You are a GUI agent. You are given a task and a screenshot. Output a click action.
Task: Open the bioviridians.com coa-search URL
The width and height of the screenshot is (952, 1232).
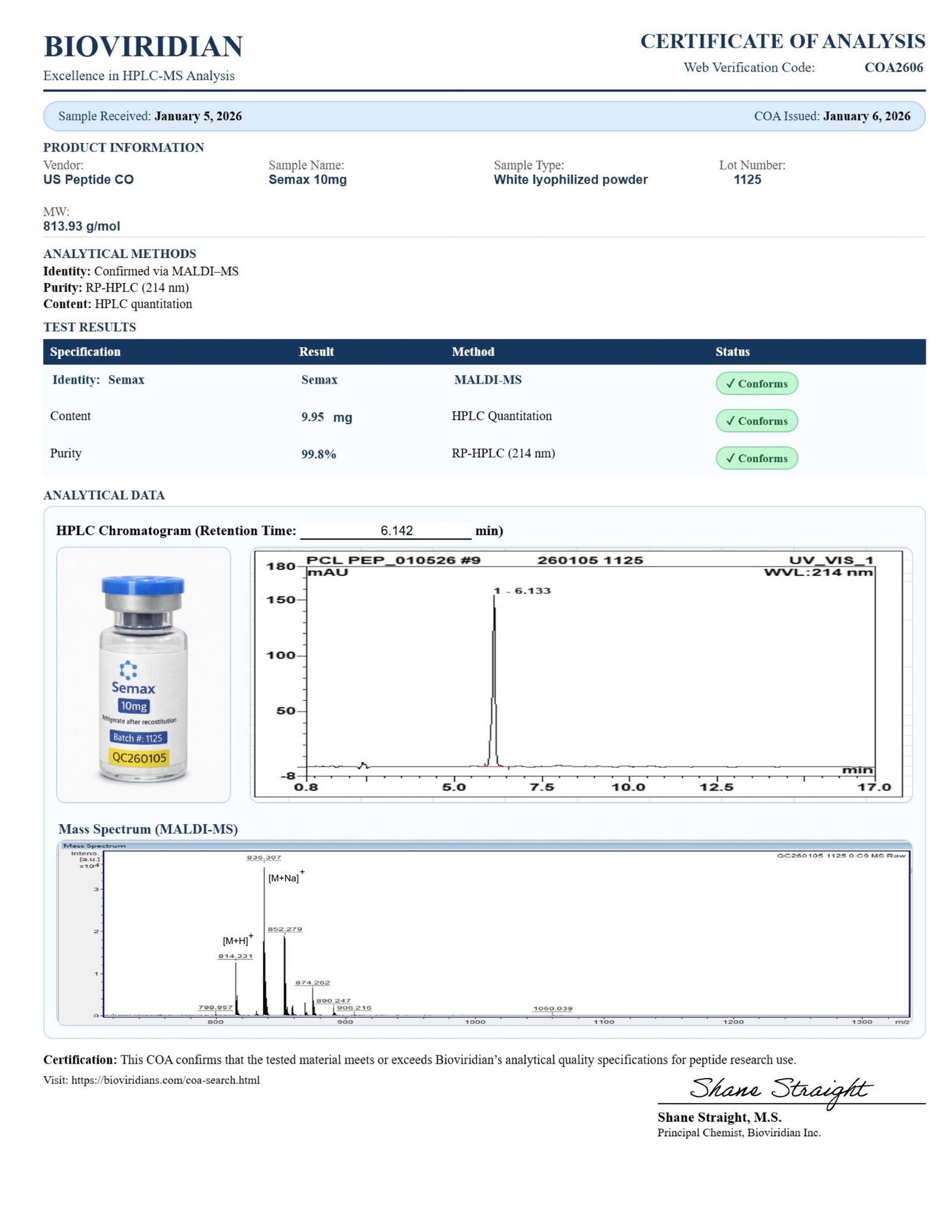coord(165,1080)
